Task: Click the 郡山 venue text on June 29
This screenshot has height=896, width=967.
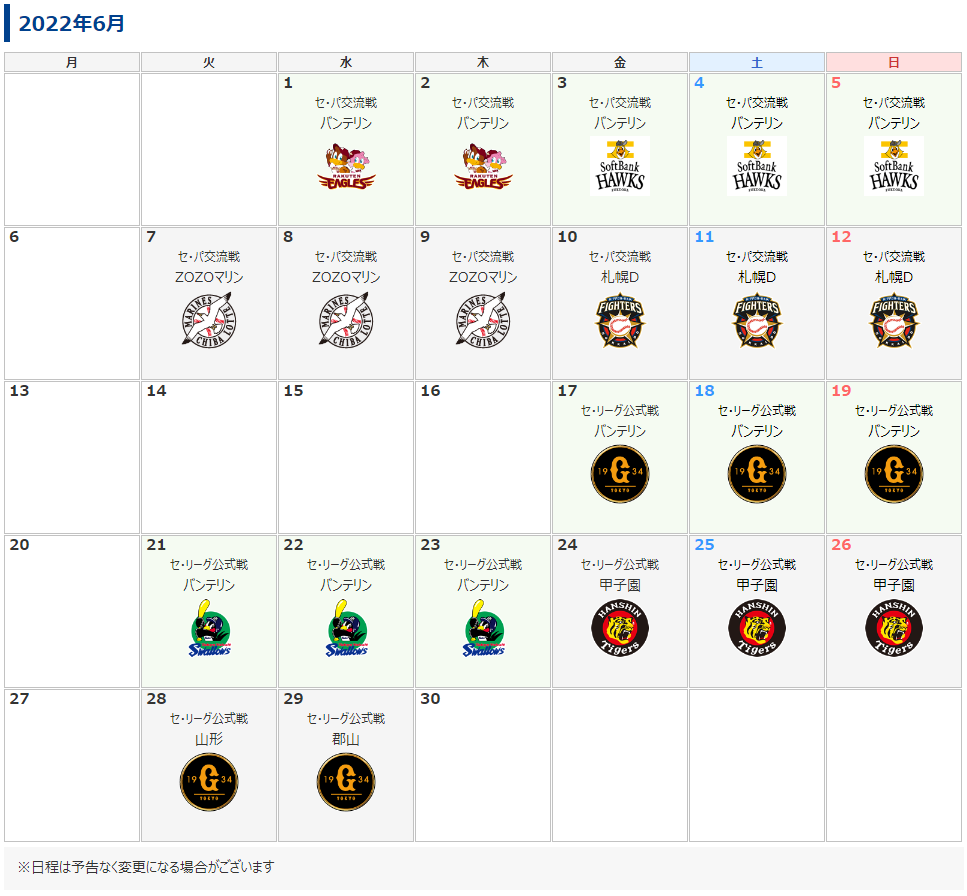Action: click(346, 739)
